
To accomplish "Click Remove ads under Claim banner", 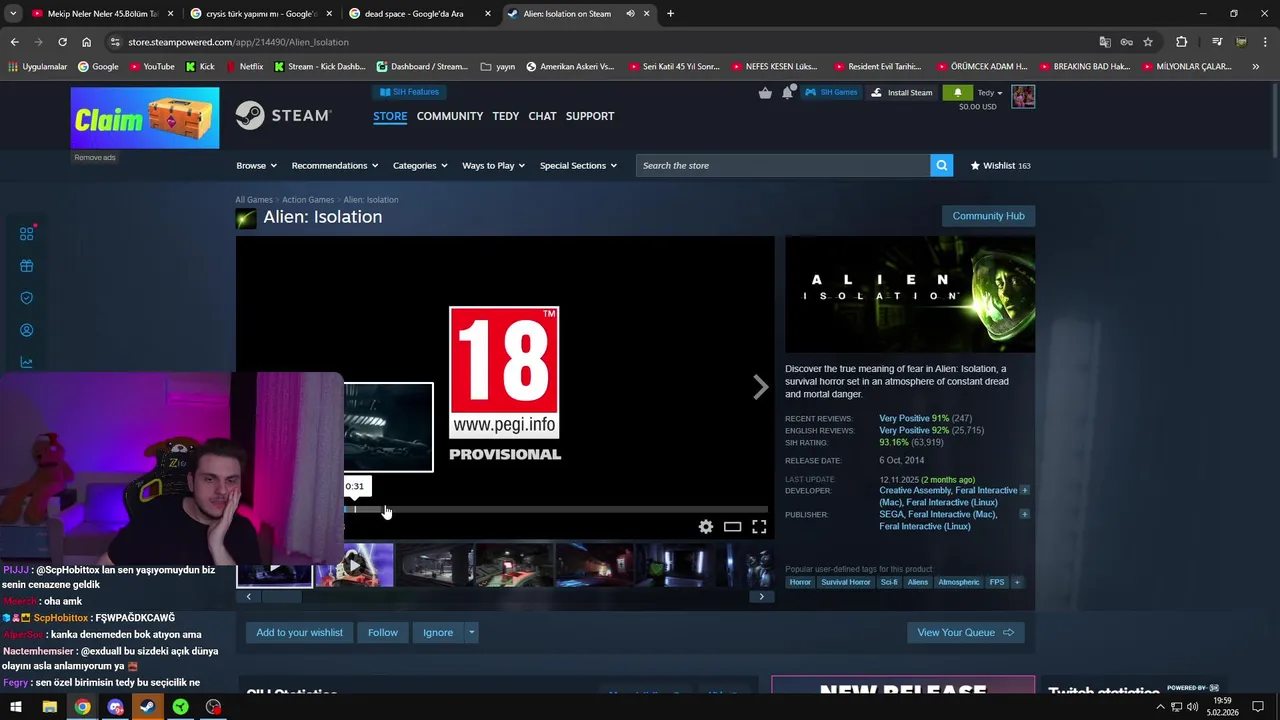I will pyautogui.click(x=95, y=157).
